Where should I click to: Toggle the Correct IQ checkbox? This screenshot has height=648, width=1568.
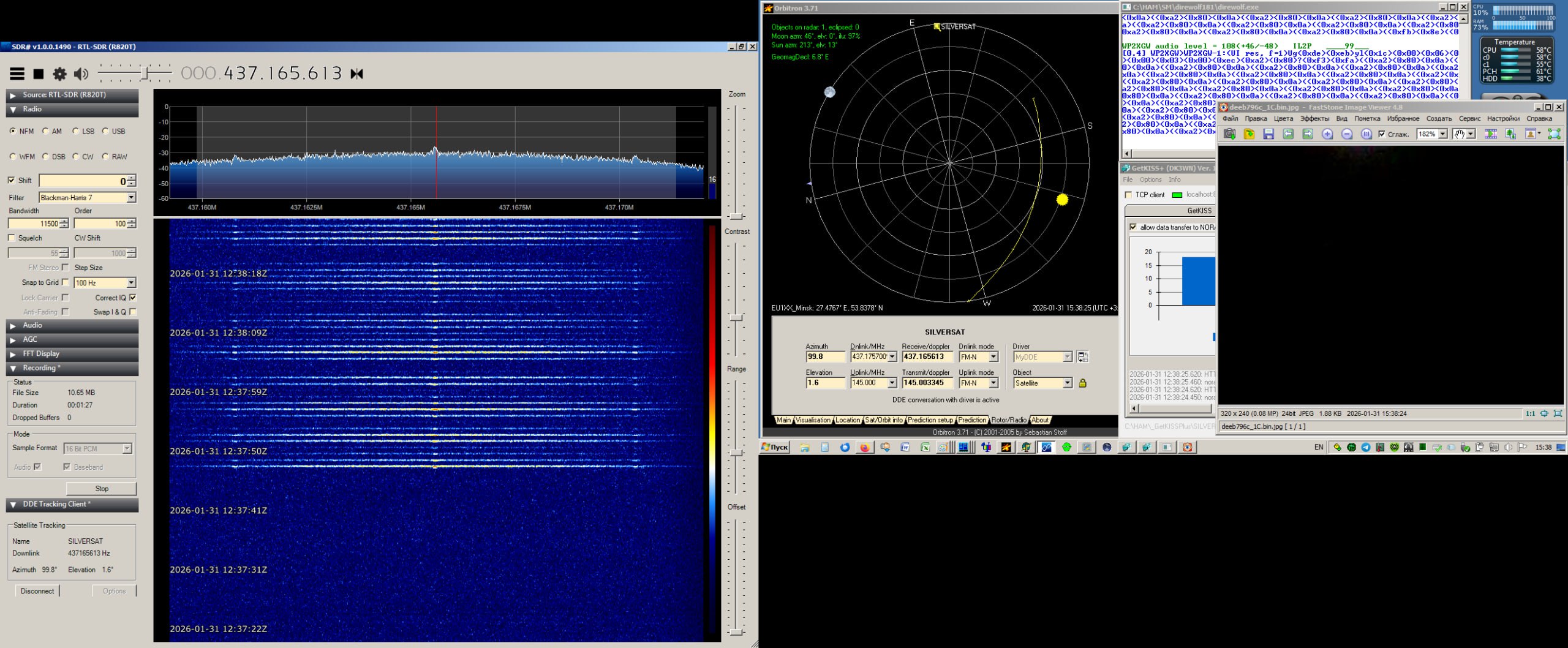[x=133, y=298]
